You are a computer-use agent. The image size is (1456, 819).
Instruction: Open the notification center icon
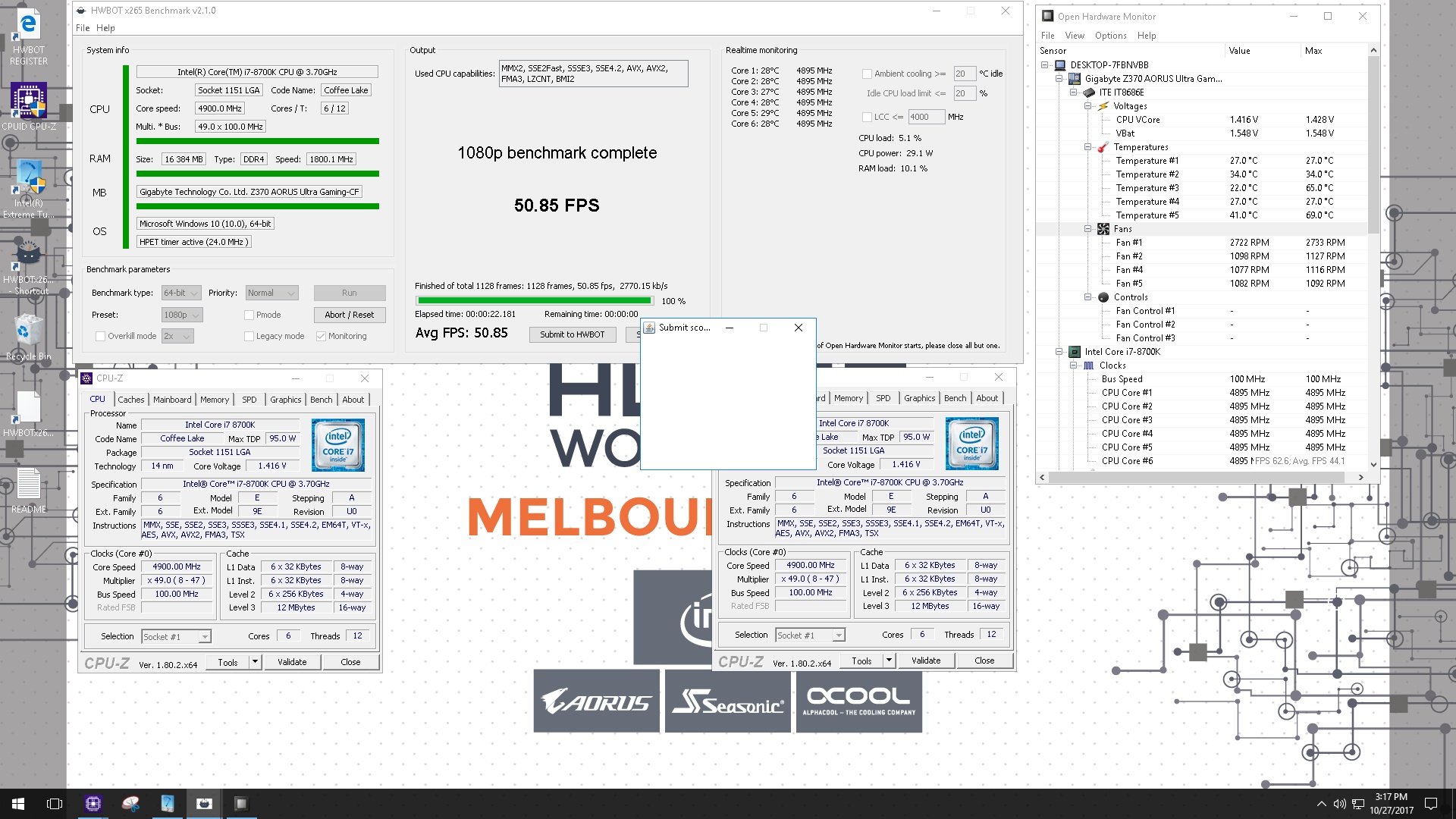click(1431, 804)
